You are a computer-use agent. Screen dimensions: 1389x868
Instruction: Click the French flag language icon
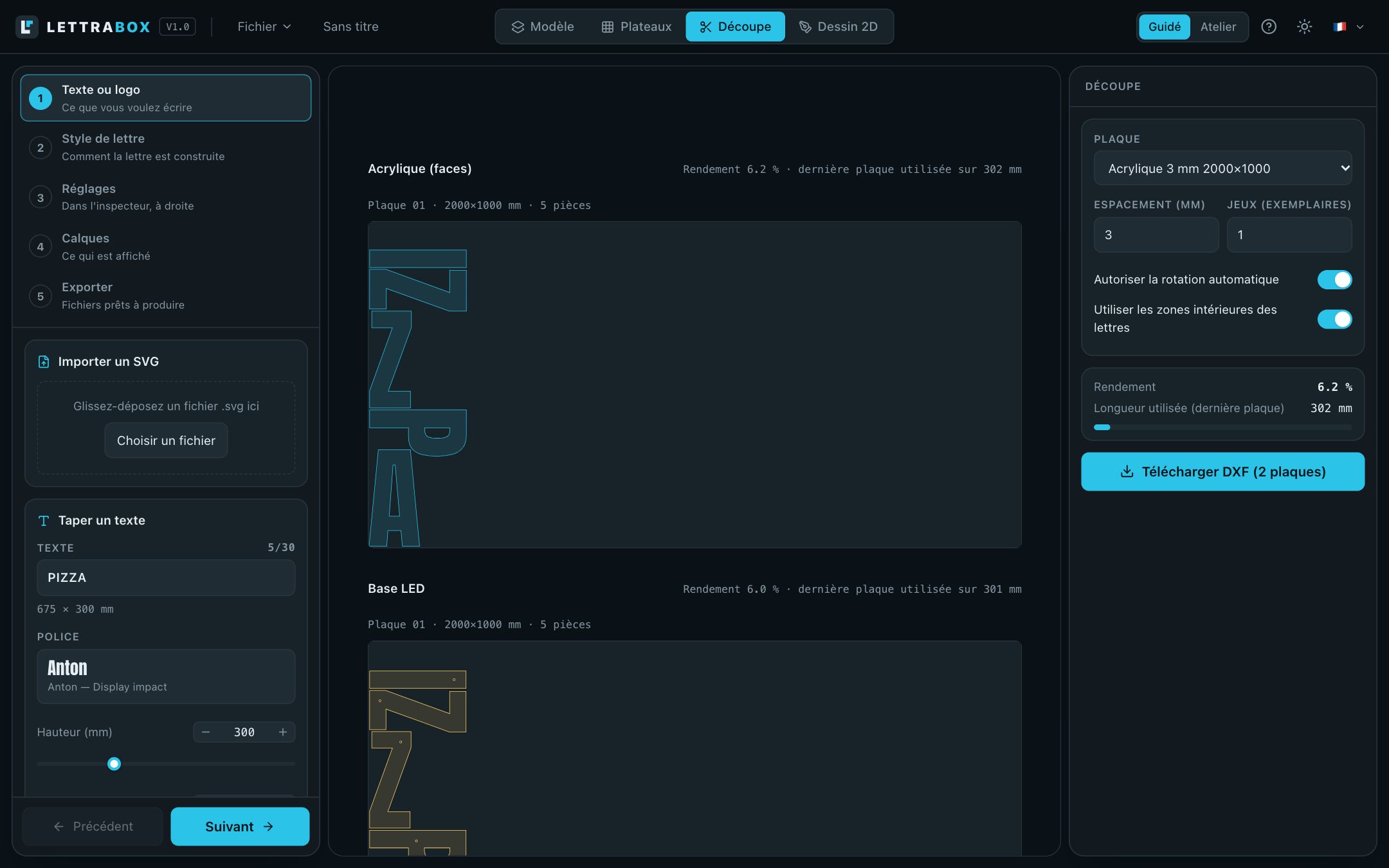coord(1339,26)
